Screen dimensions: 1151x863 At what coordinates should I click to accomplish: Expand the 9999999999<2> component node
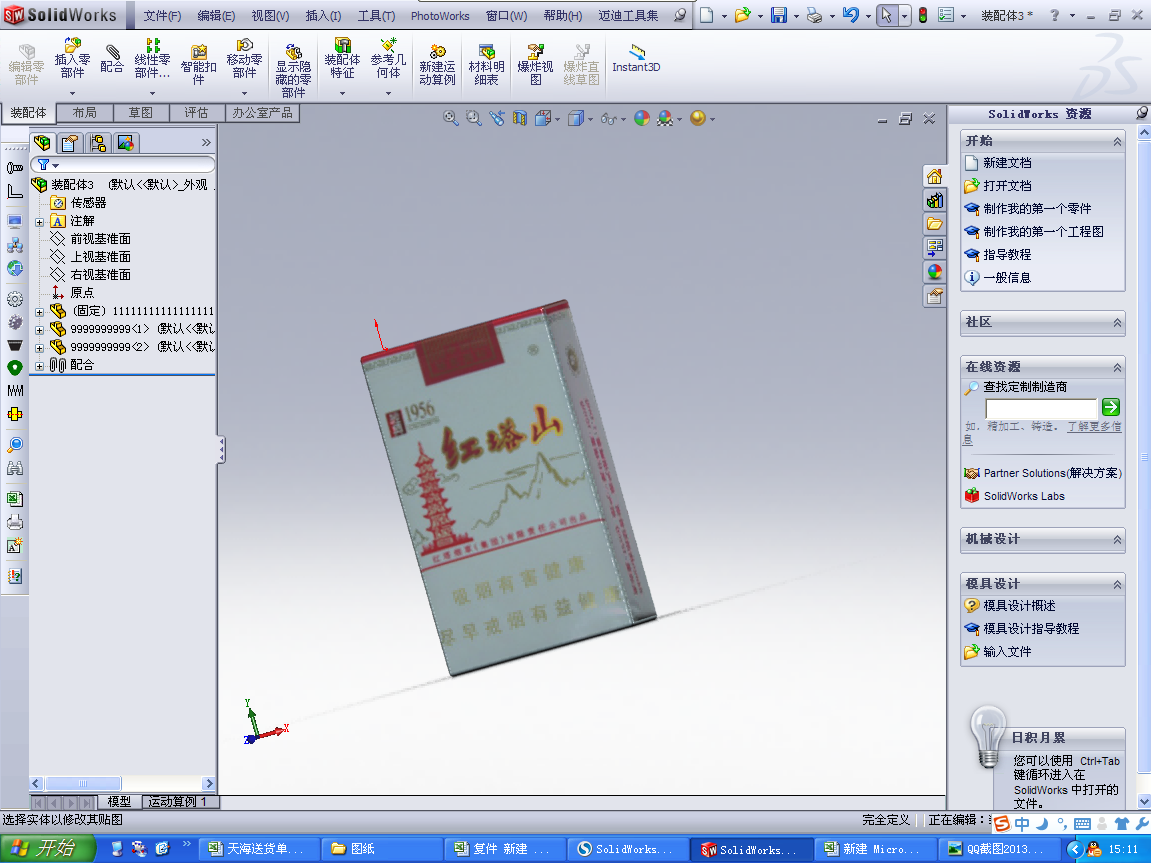click(x=40, y=348)
